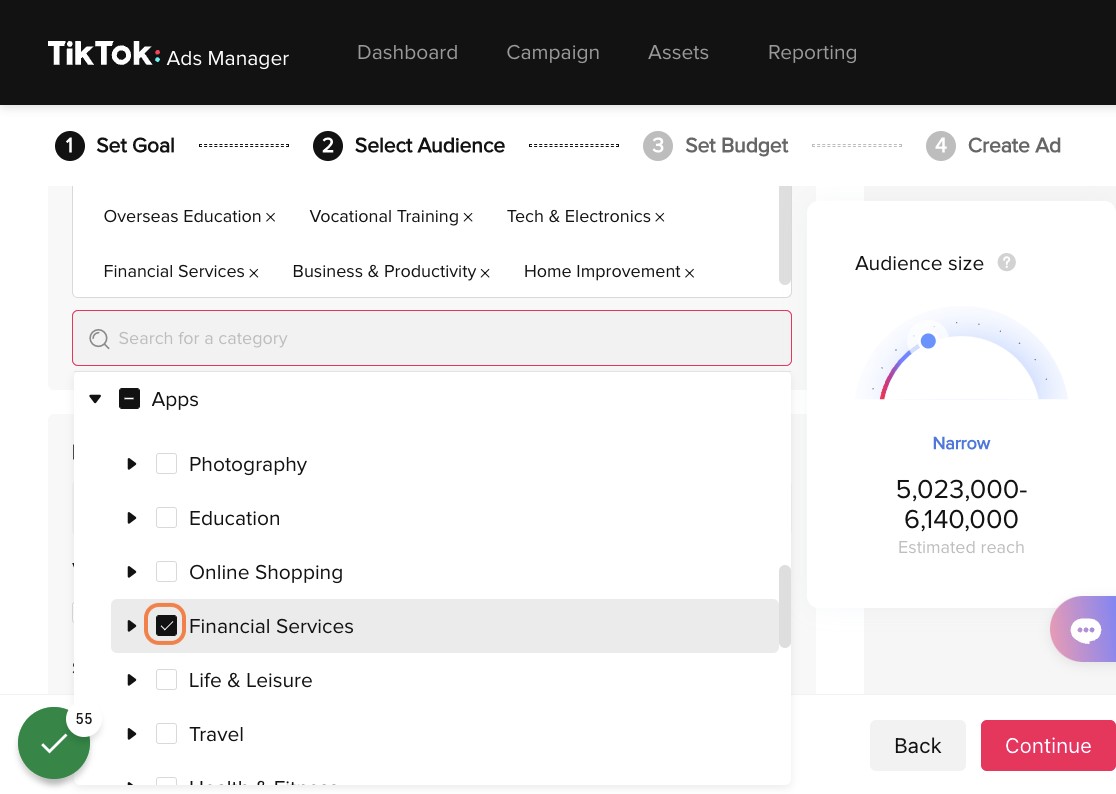1116x794 pixels.
Task: Check the Photography checkbox
Action: point(166,464)
